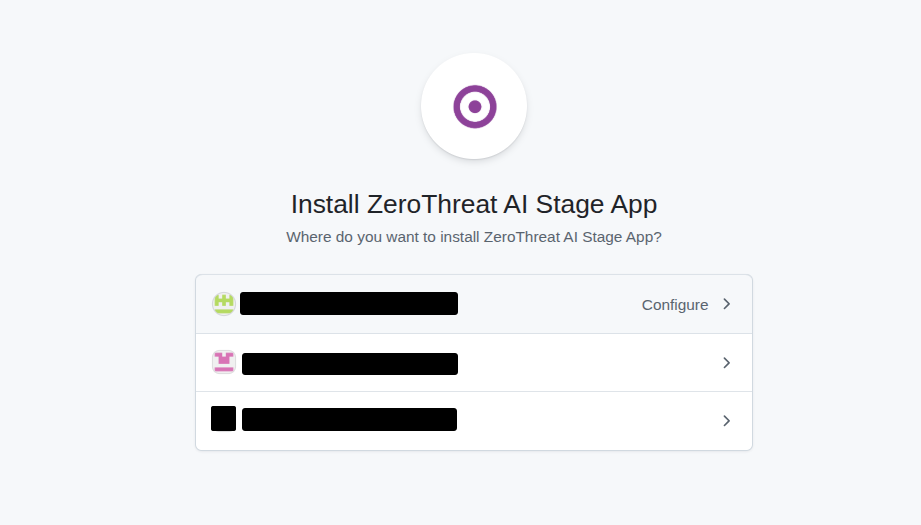
Task: Open the Configure link
Action: point(675,305)
